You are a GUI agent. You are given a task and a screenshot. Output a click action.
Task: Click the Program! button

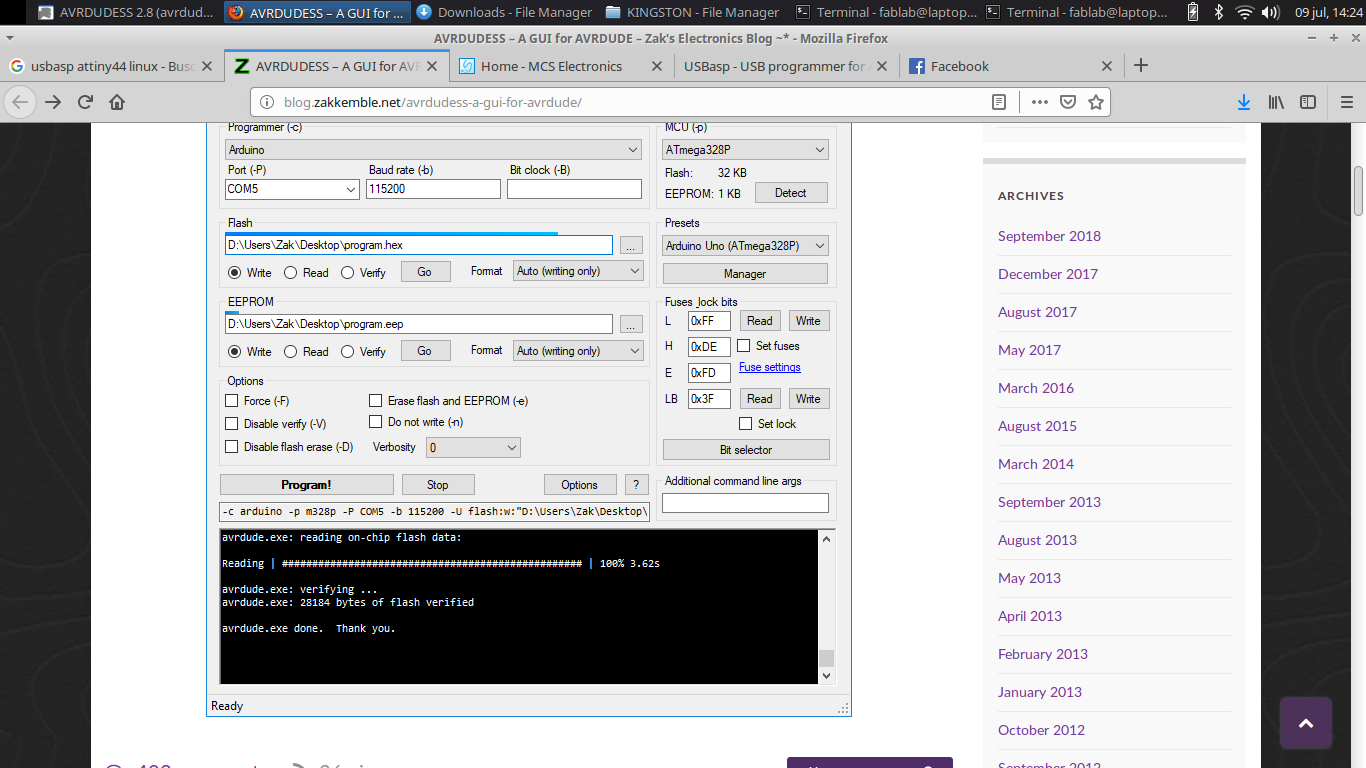306,485
